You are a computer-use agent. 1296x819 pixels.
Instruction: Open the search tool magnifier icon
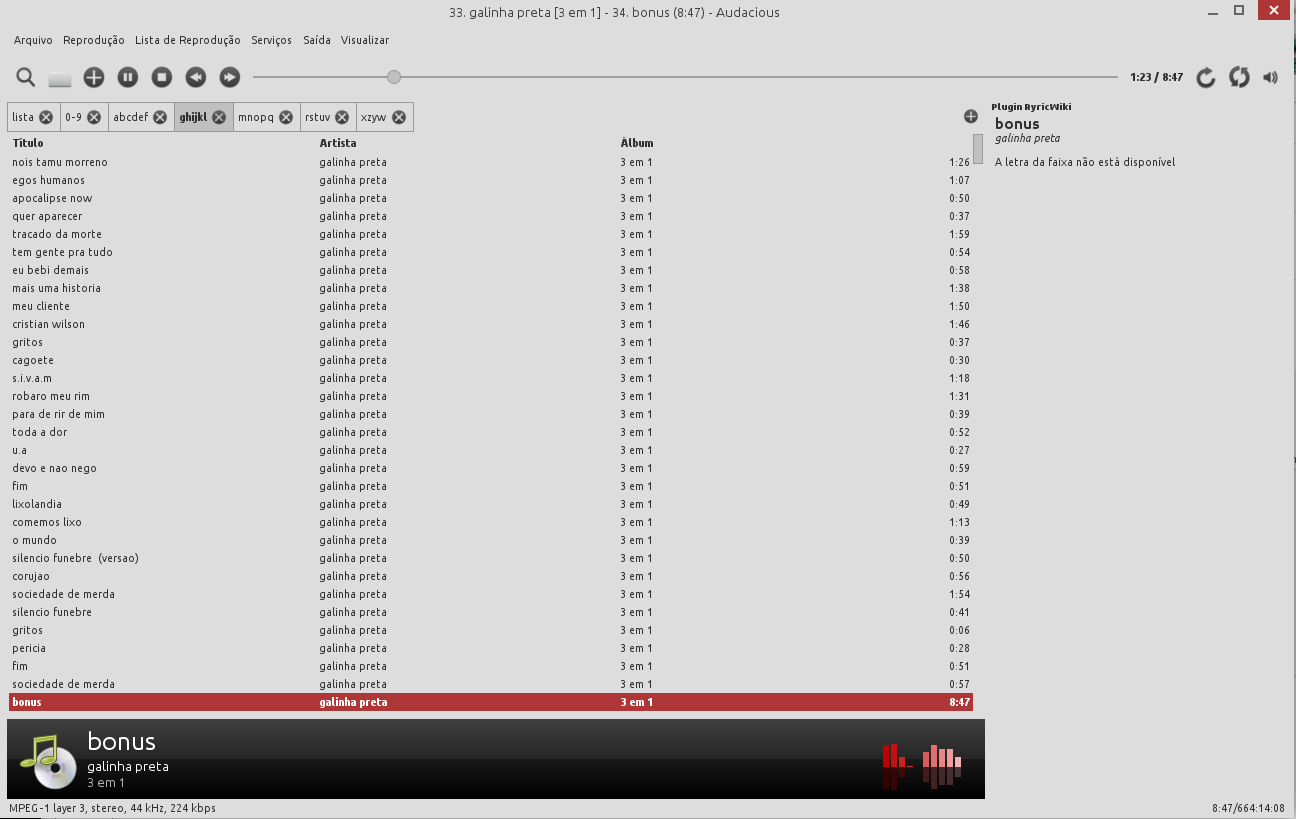tap(26, 77)
